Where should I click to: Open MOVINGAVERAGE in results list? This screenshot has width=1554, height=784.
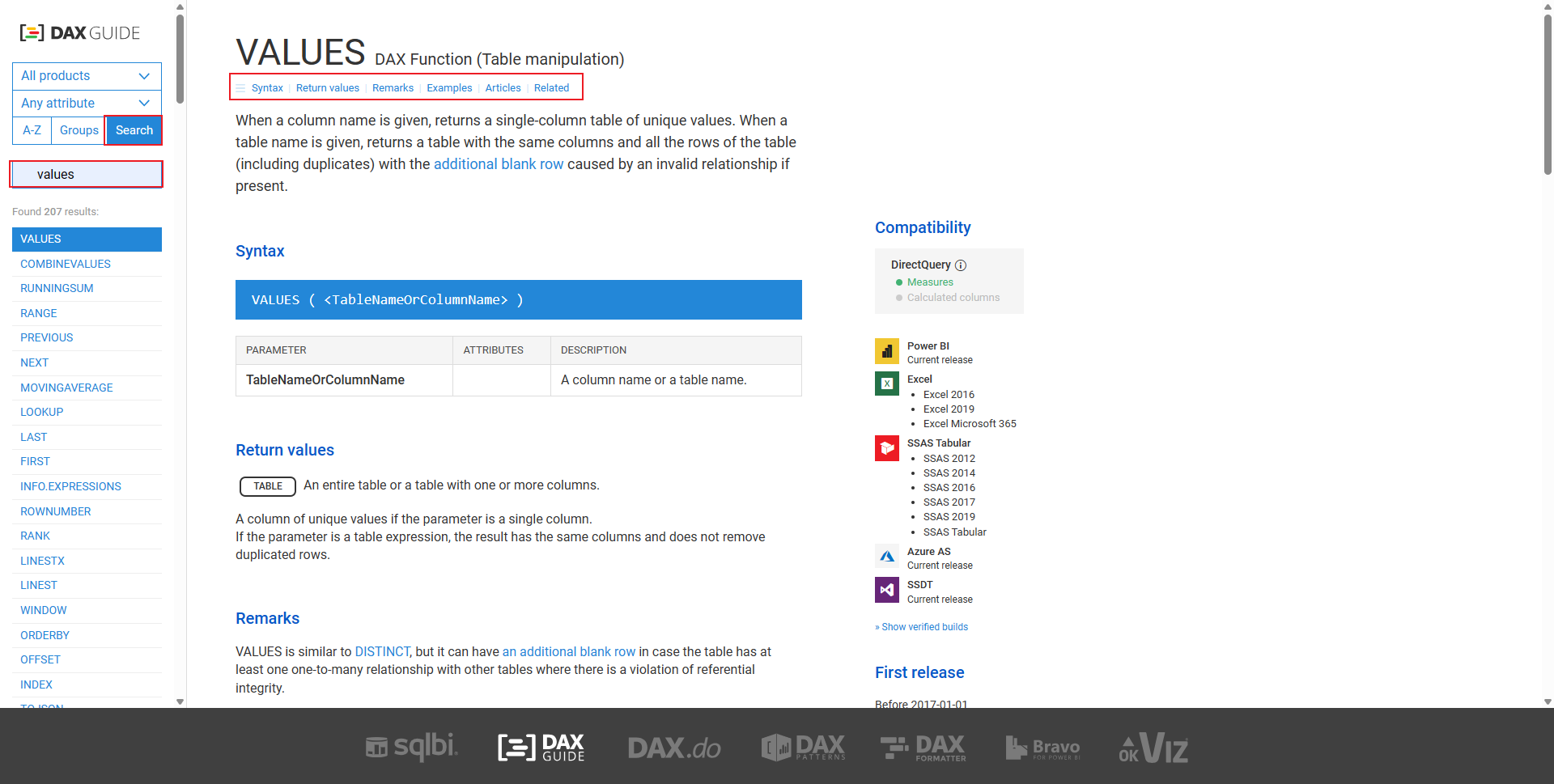(87, 388)
